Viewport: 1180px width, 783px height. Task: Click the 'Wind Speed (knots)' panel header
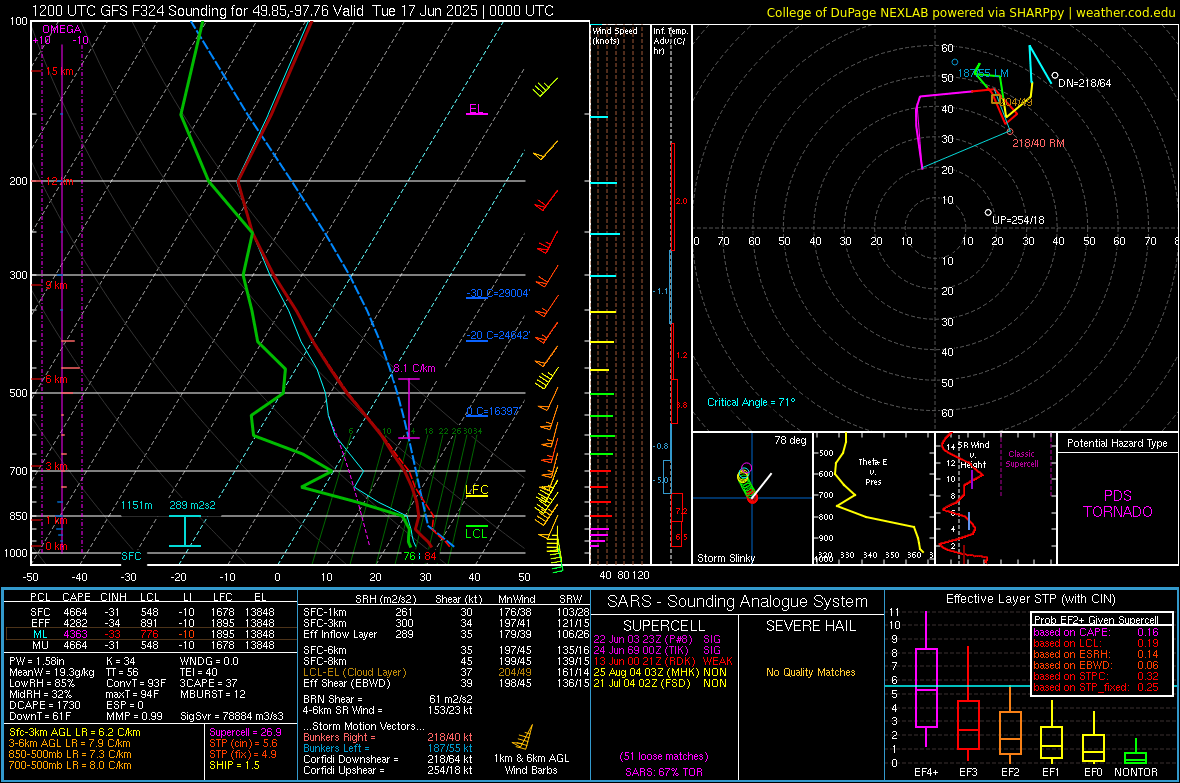(x=615, y=35)
